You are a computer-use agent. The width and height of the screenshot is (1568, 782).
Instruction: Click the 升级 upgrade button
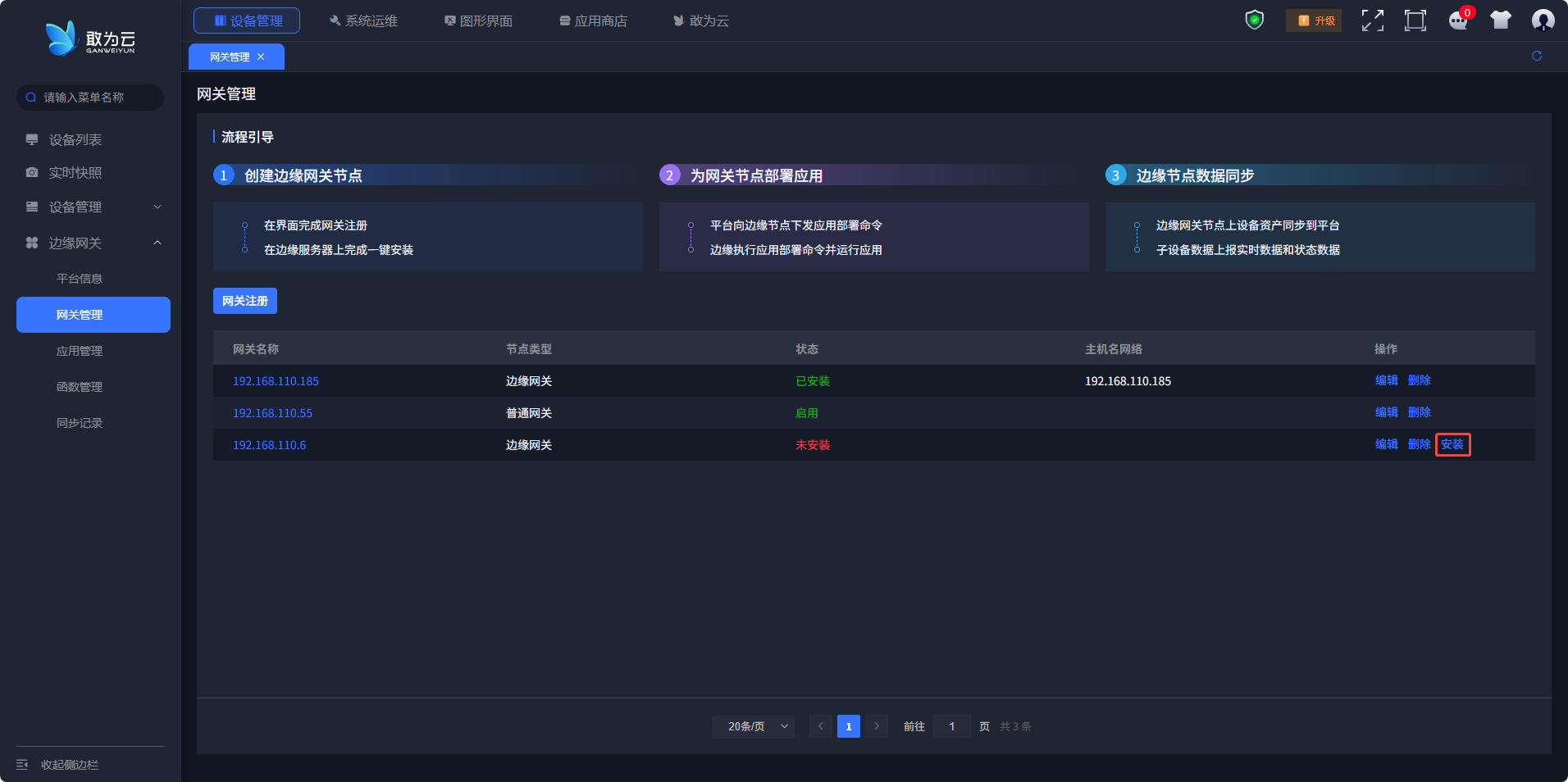tap(1314, 20)
